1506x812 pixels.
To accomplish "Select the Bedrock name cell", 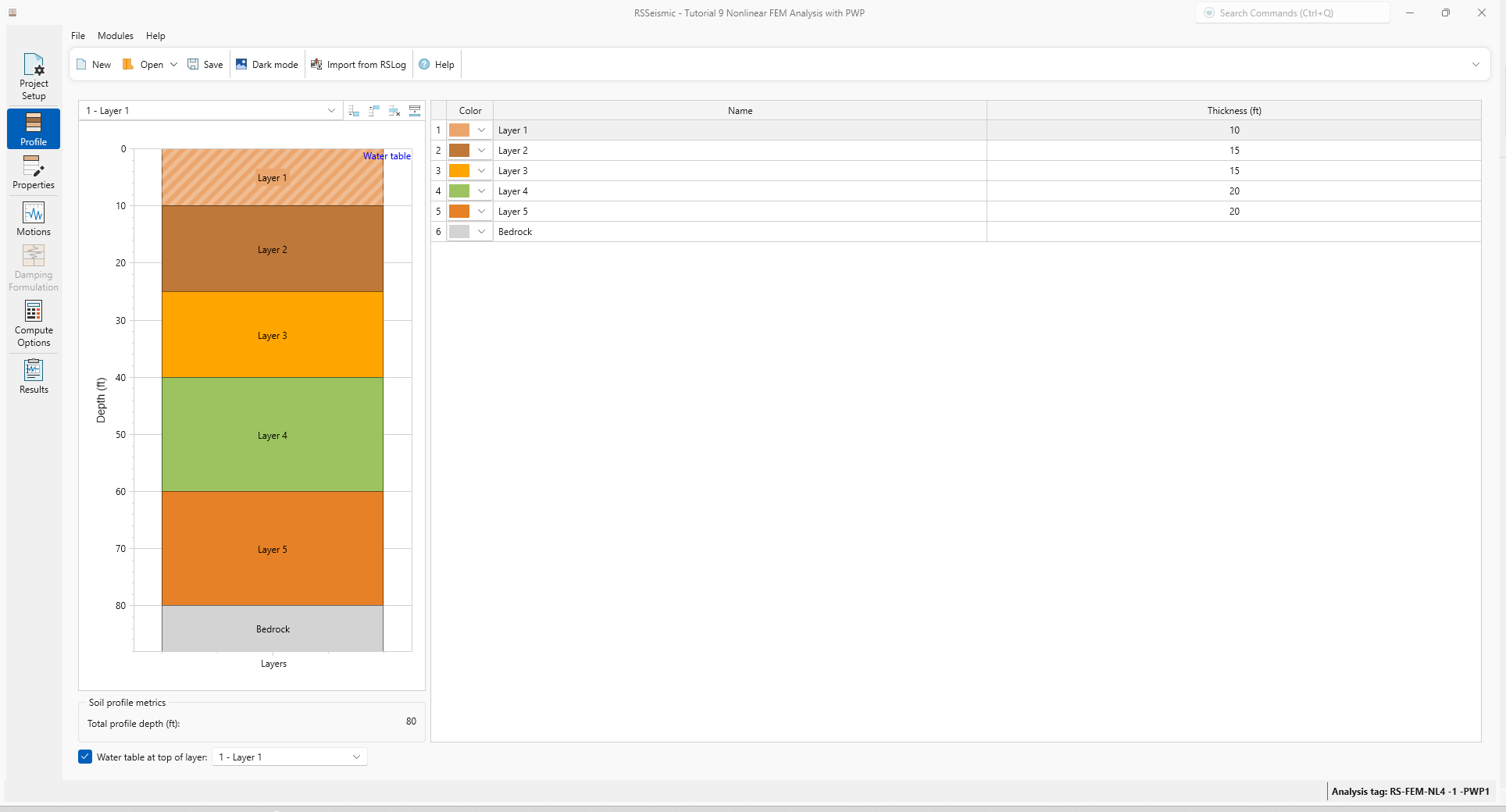I will point(740,232).
